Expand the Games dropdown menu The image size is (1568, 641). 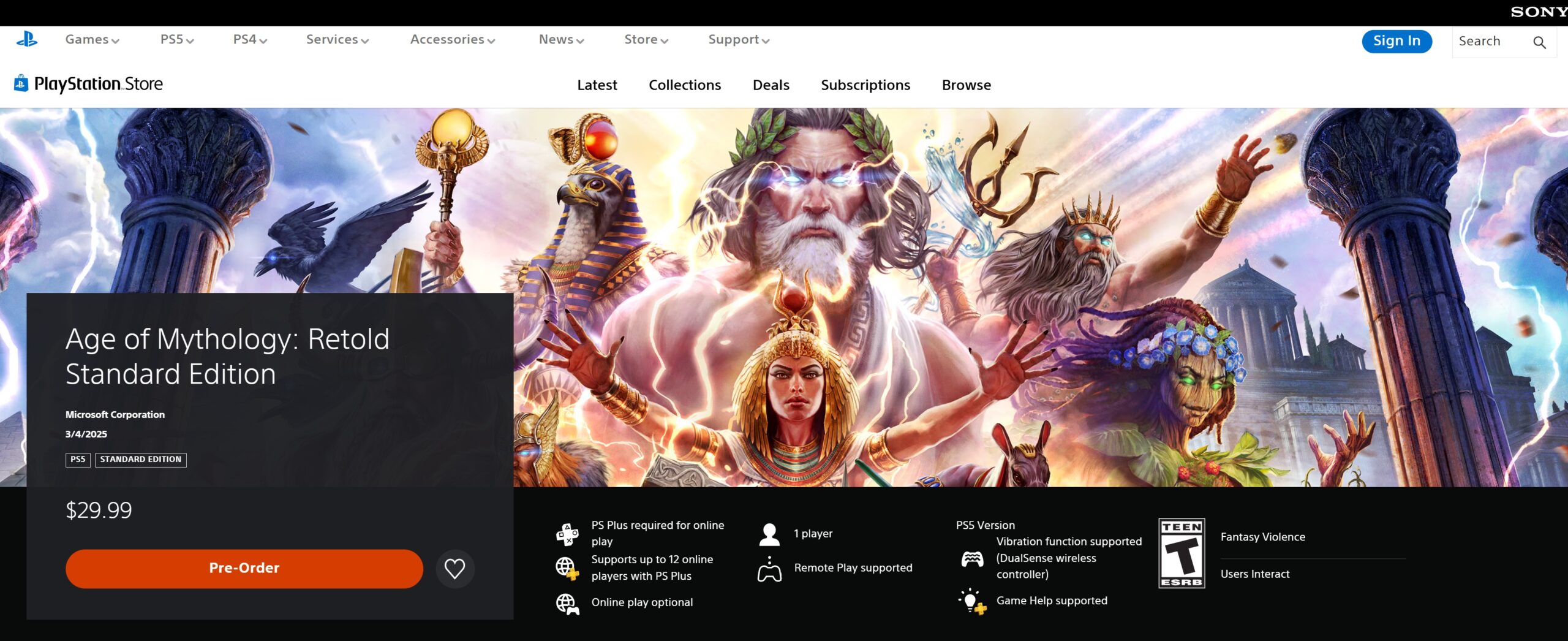[92, 40]
